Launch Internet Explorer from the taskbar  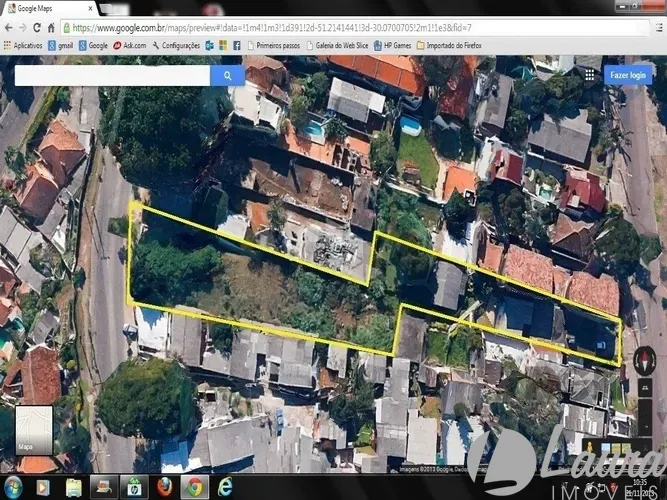click(225, 488)
